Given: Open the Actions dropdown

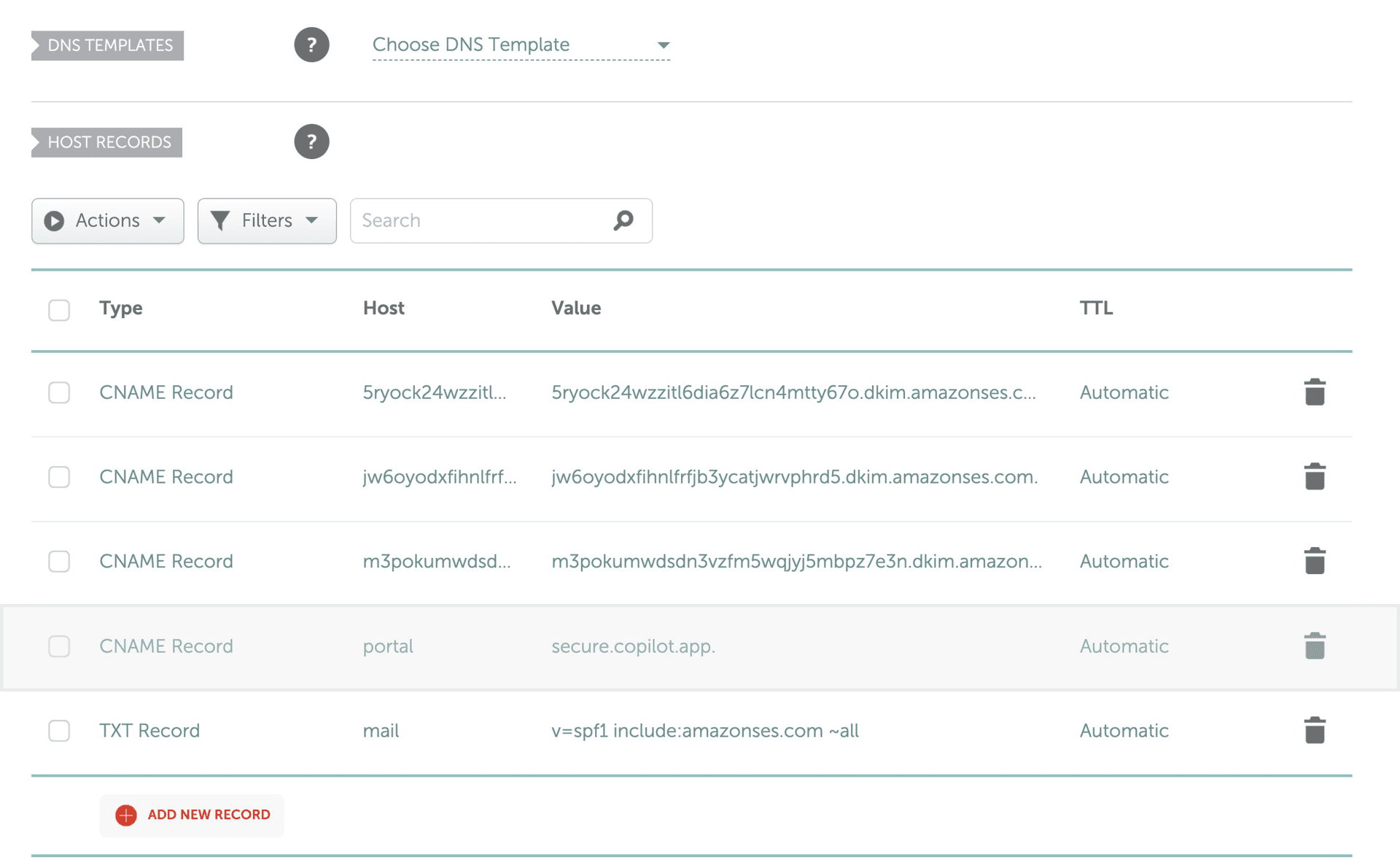Looking at the screenshot, I should (x=107, y=220).
